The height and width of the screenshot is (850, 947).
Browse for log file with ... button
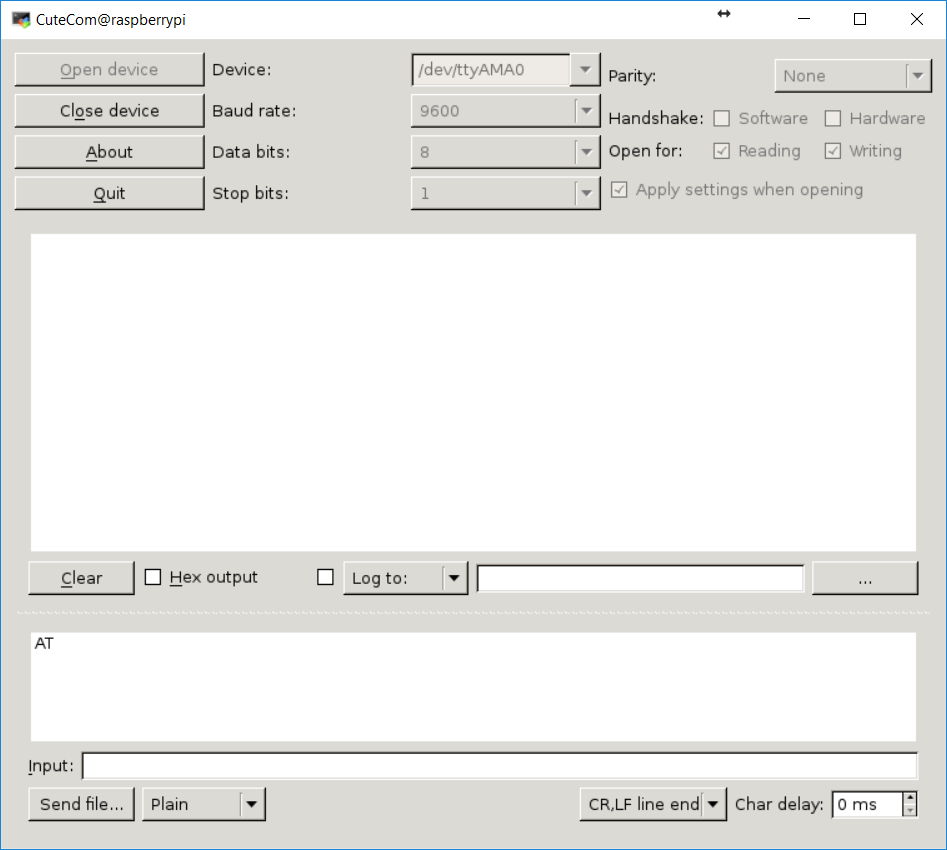[x=865, y=578]
